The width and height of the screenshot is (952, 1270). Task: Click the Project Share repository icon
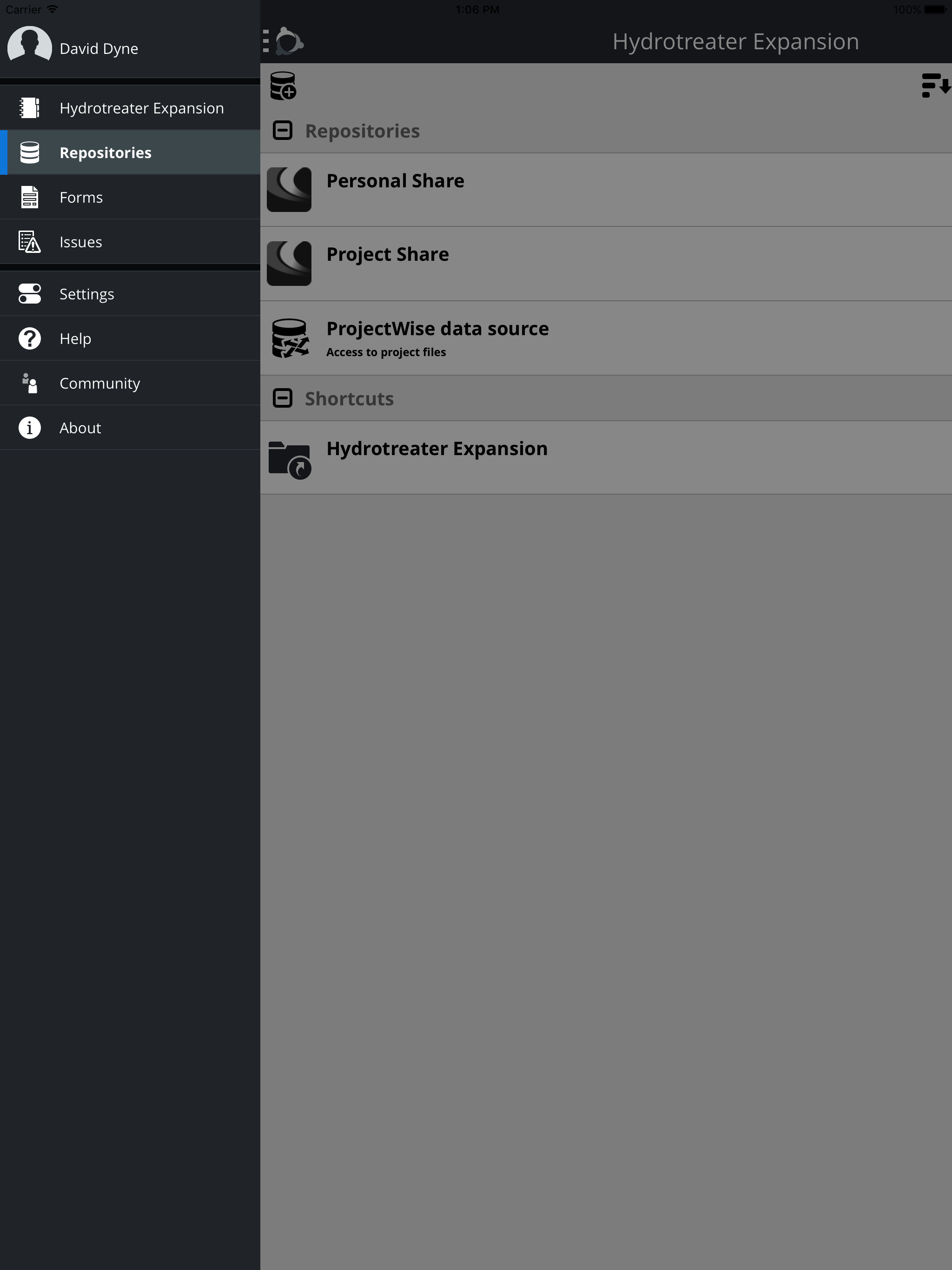290,264
